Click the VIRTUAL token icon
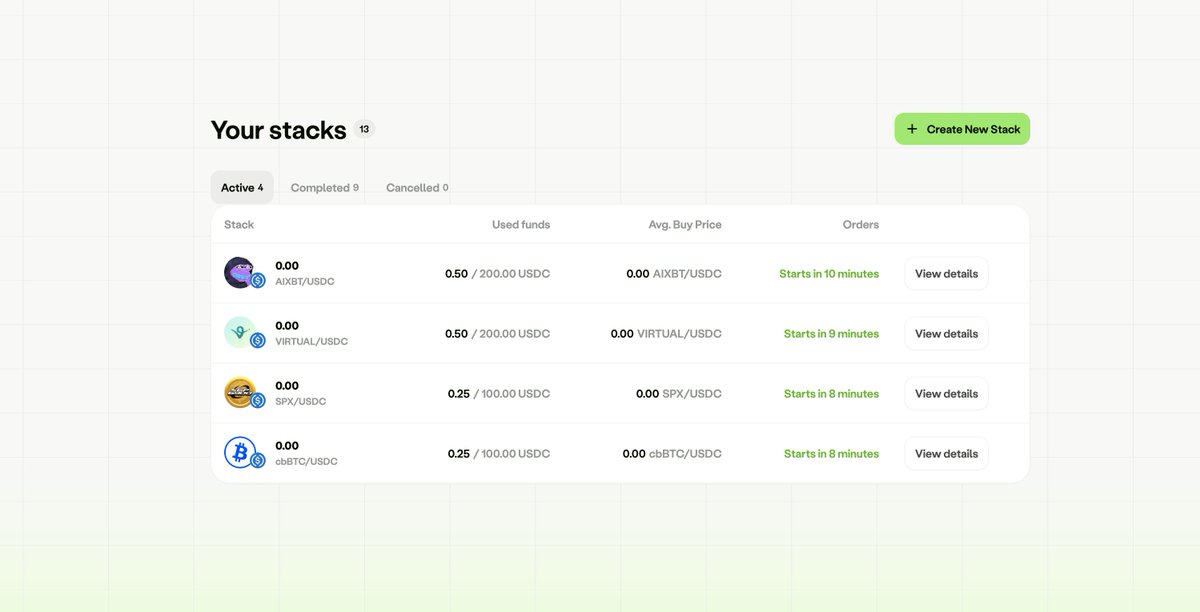The height and width of the screenshot is (612, 1200). (x=240, y=332)
